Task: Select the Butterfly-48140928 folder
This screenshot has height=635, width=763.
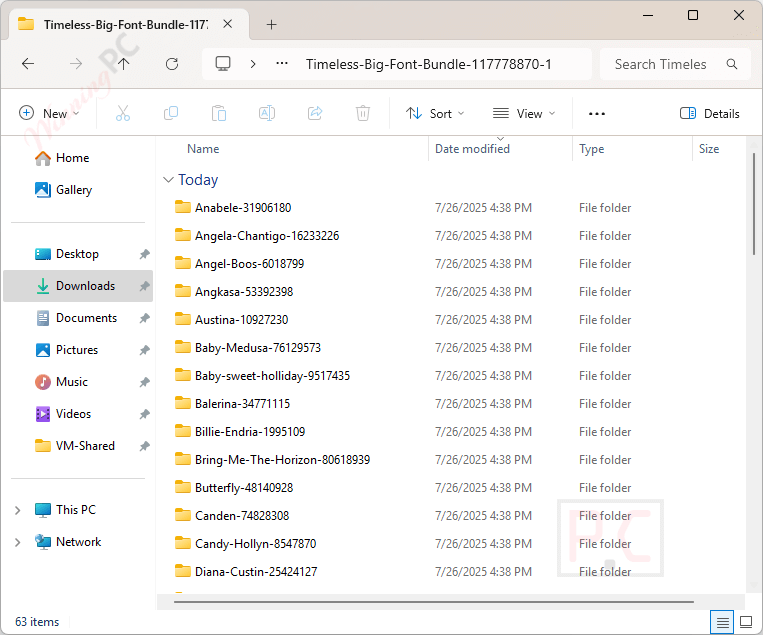Action: pos(244,488)
